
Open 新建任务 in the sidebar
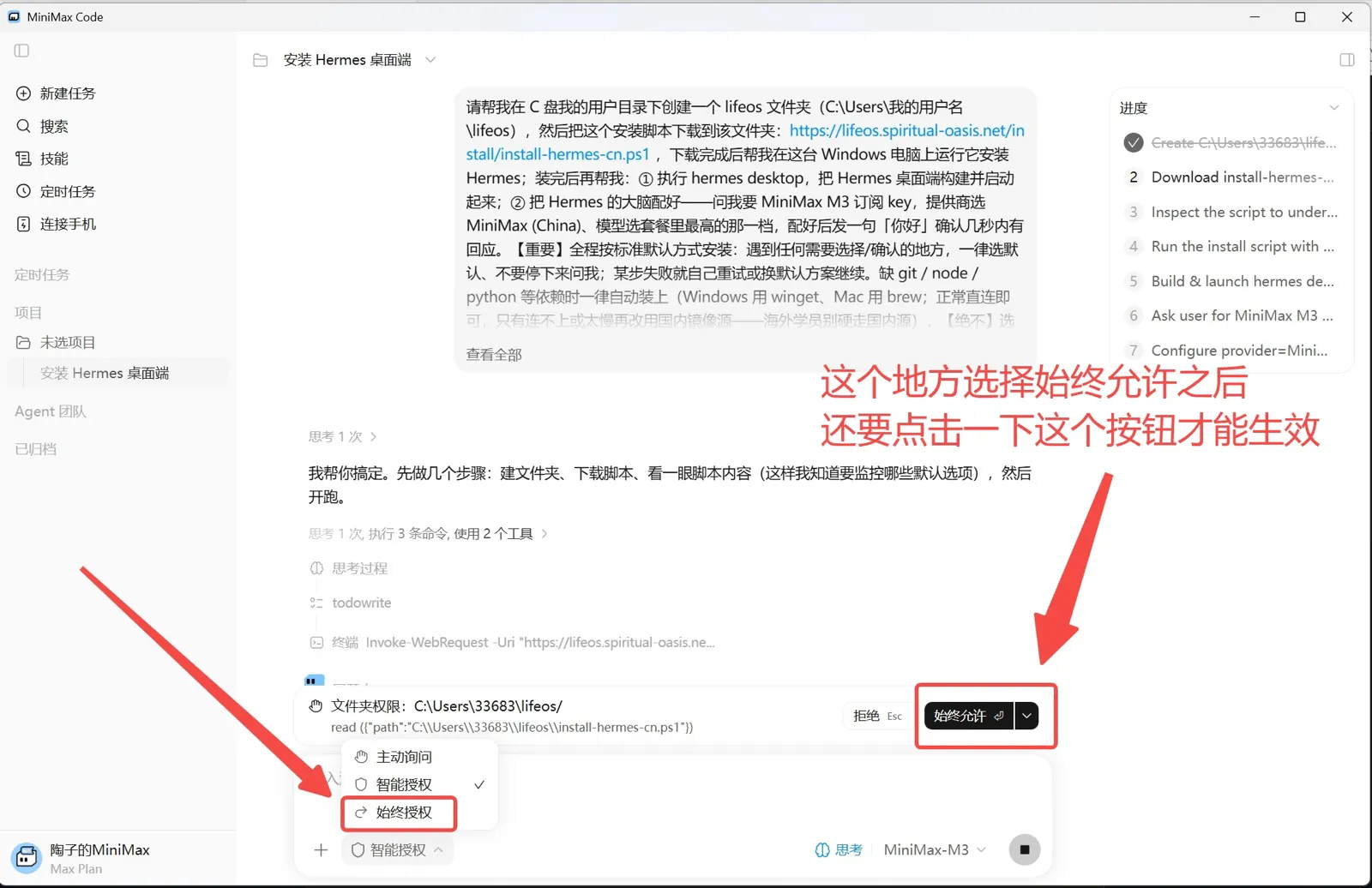point(68,93)
